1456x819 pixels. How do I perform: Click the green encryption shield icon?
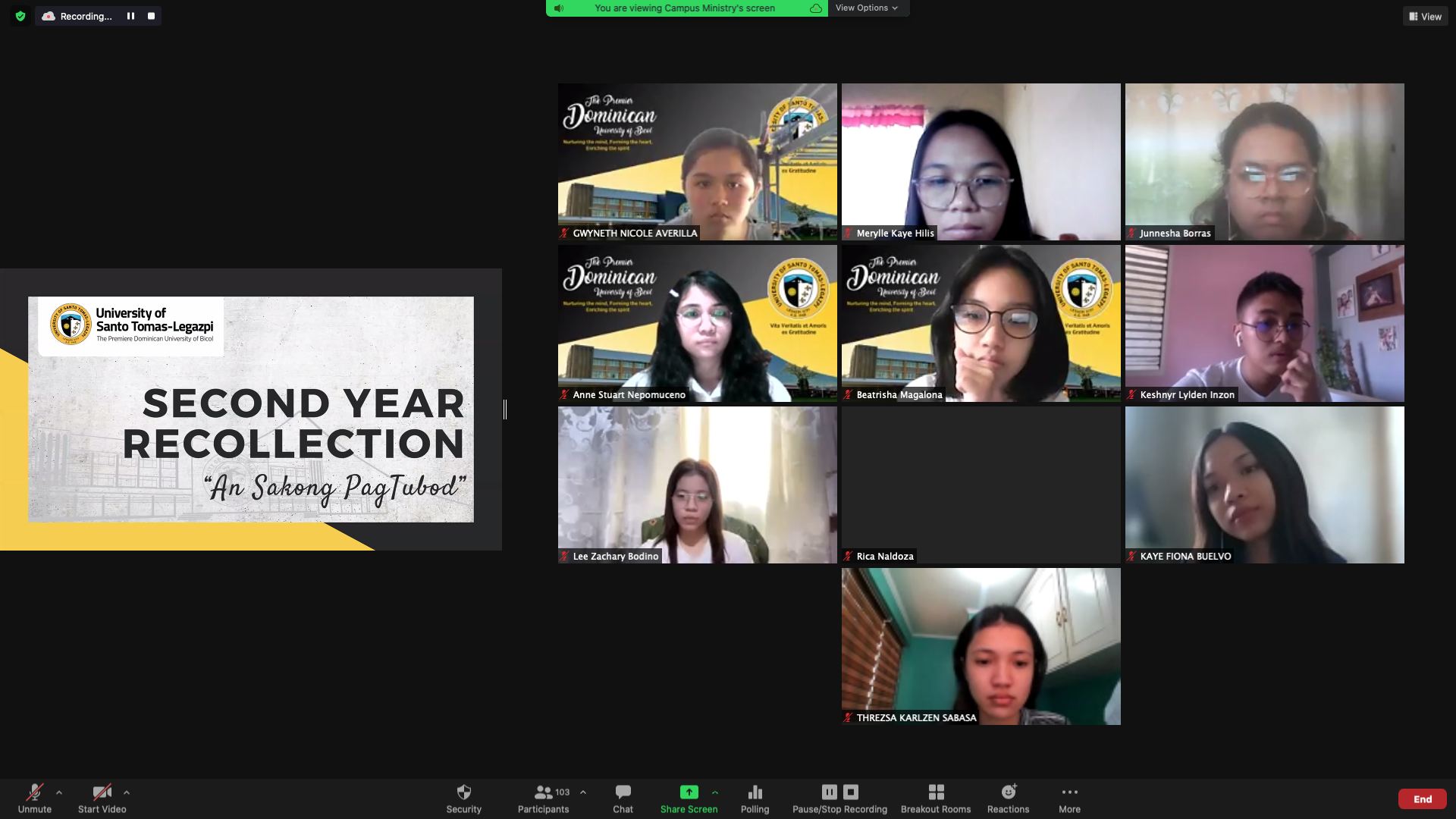click(20, 16)
